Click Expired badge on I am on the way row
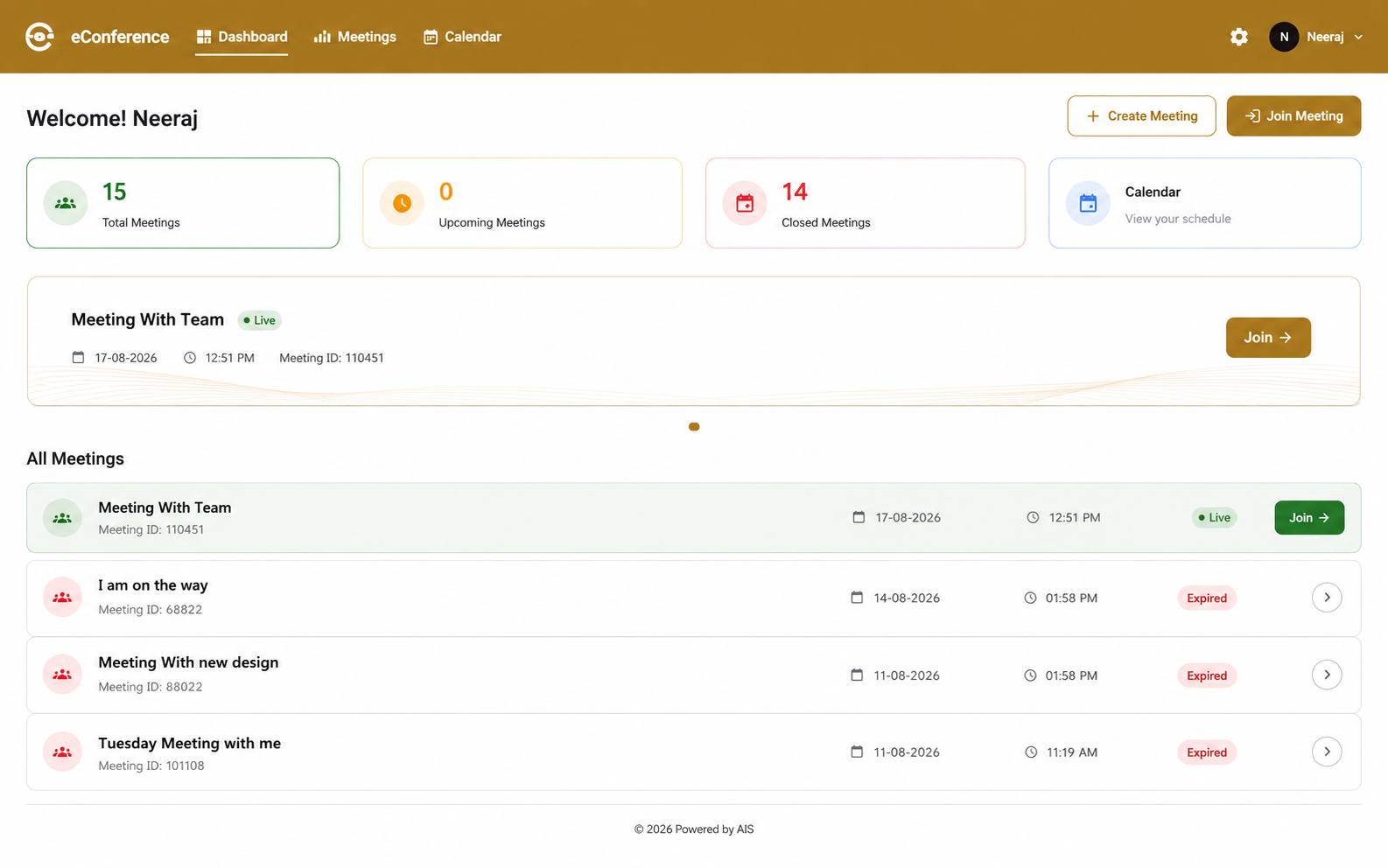 click(1207, 598)
